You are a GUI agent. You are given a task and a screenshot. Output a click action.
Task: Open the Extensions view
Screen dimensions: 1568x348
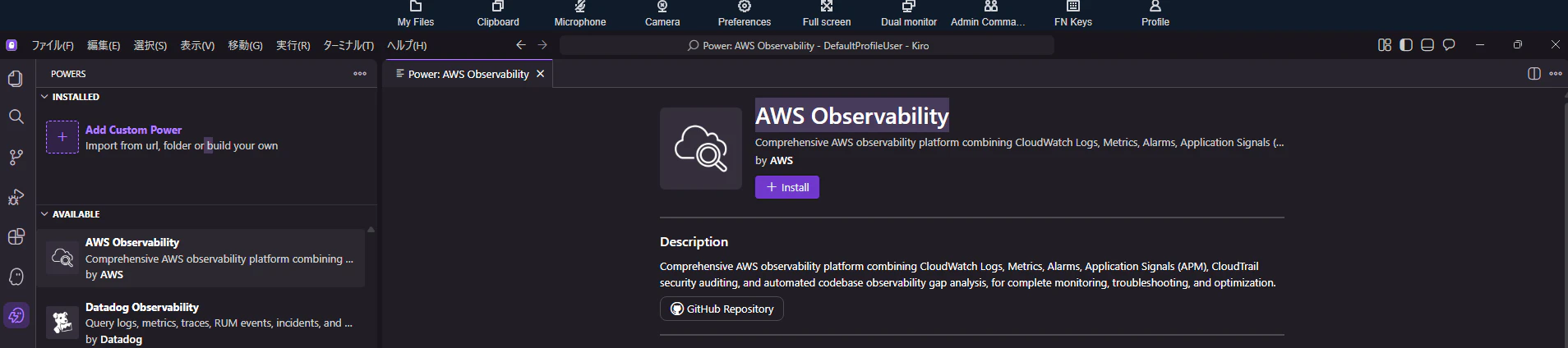pyautogui.click(x=16, y=237)
